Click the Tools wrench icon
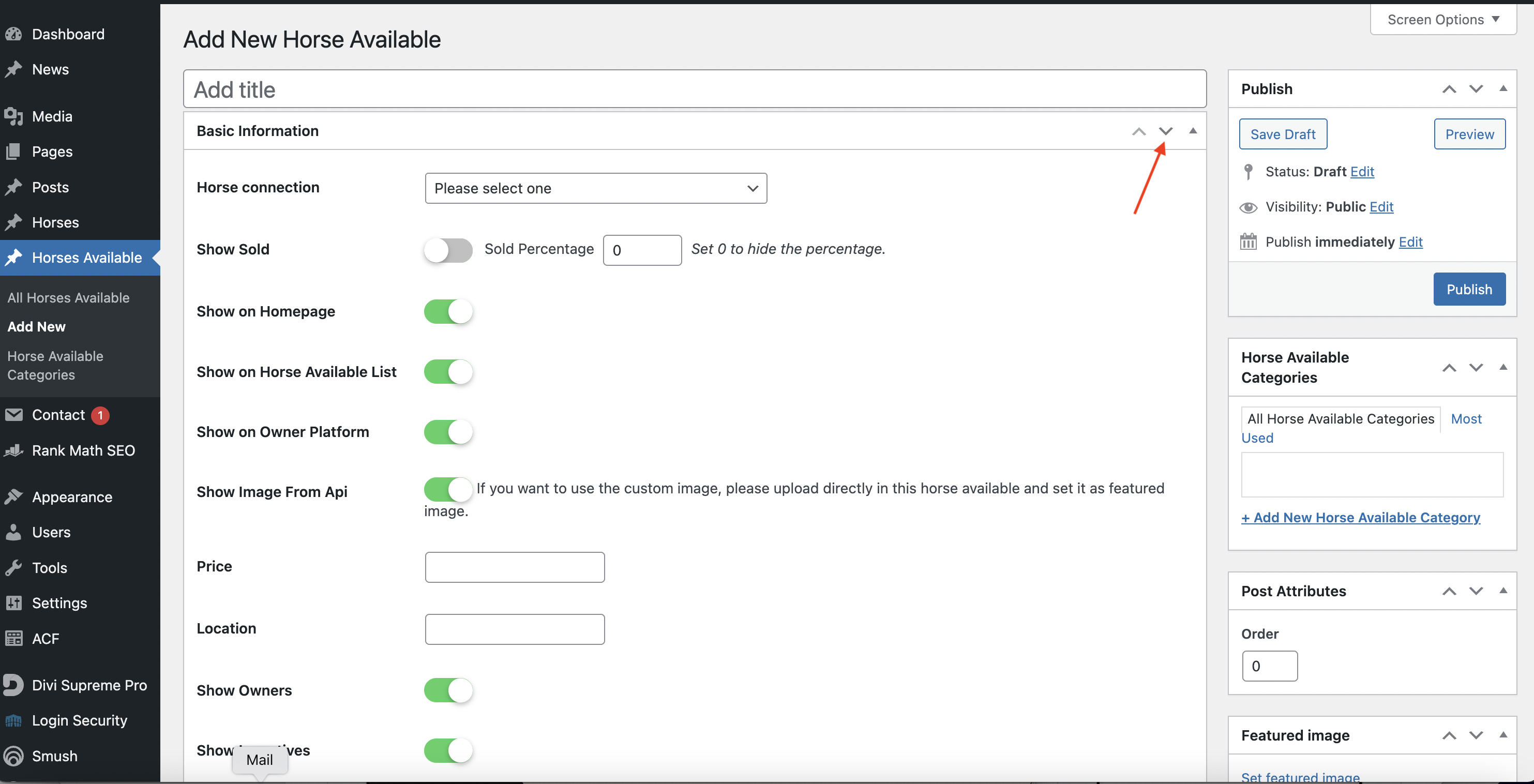 13,567
